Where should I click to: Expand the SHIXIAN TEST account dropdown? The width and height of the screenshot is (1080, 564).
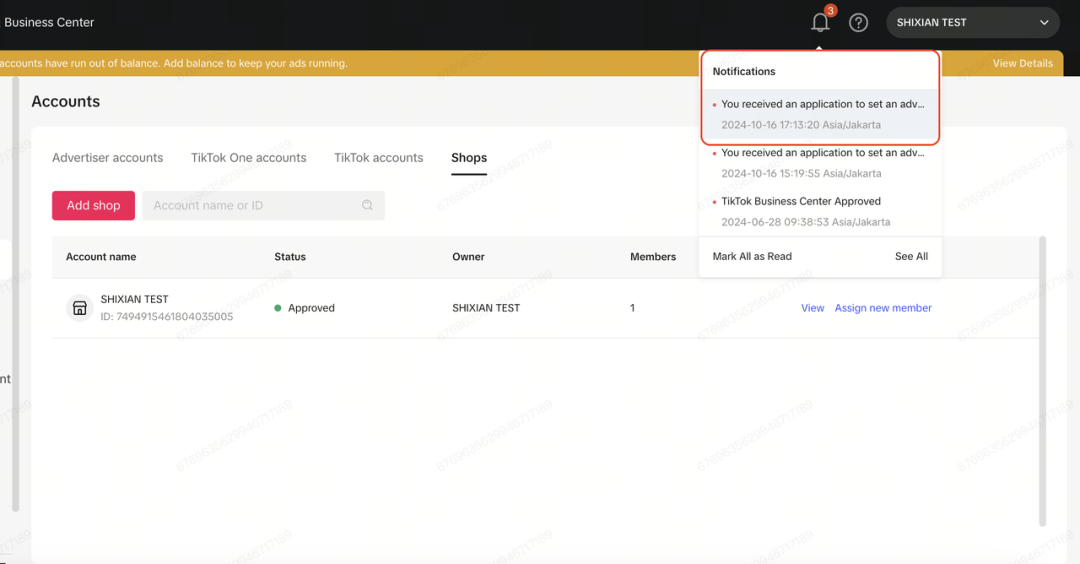1045,23
